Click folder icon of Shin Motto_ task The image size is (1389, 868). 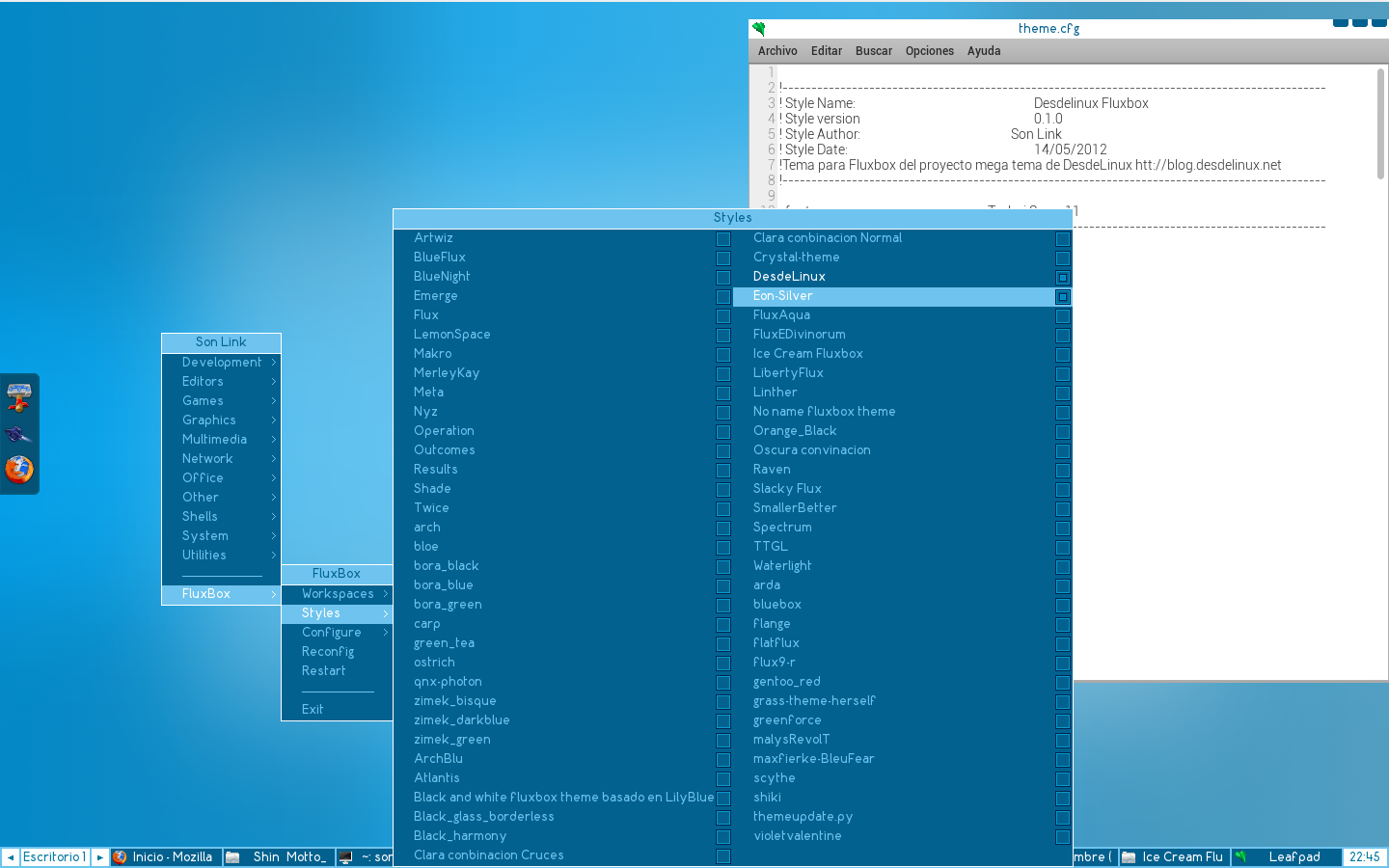232,857
